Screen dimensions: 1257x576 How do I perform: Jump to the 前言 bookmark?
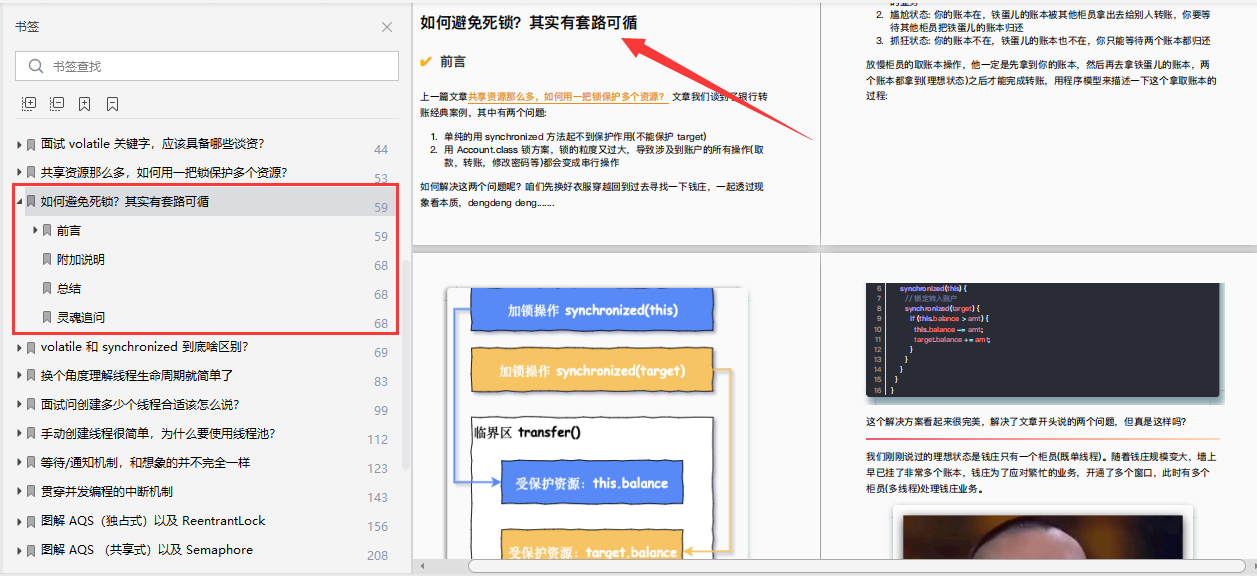tap(69, 230)
